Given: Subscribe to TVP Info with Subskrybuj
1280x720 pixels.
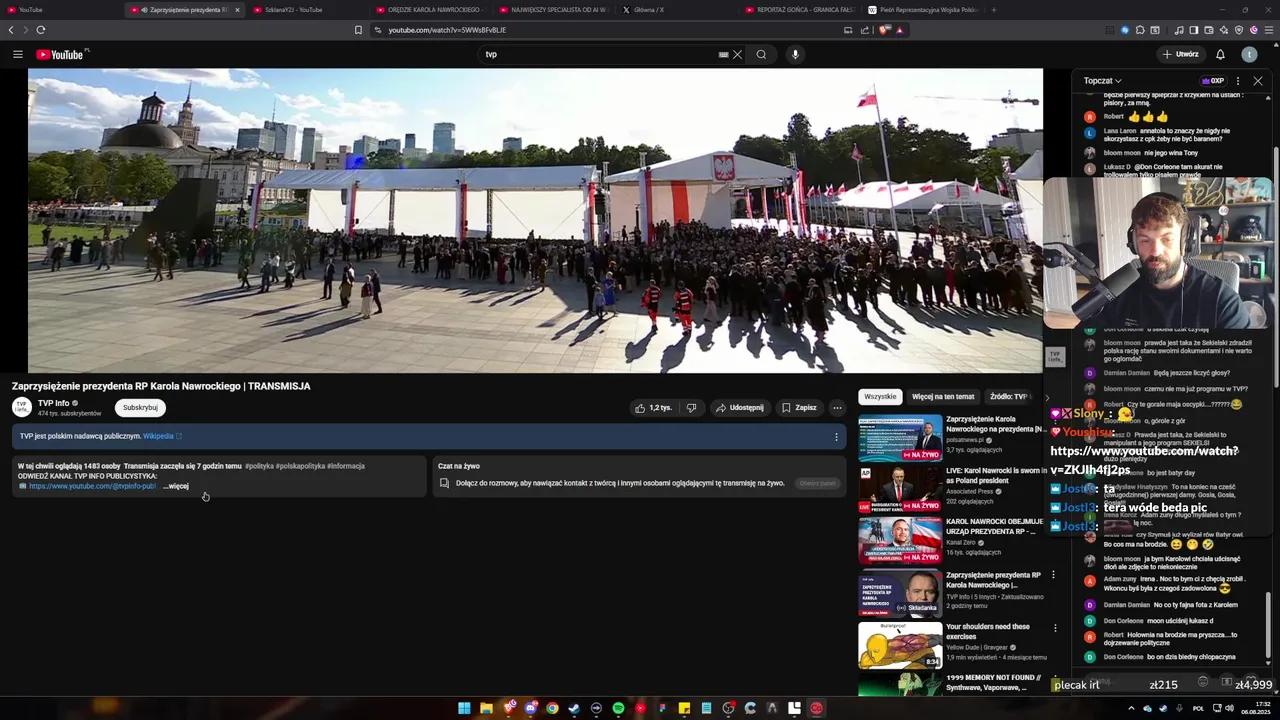Looking at the screenshot, I should coord(140,408).
